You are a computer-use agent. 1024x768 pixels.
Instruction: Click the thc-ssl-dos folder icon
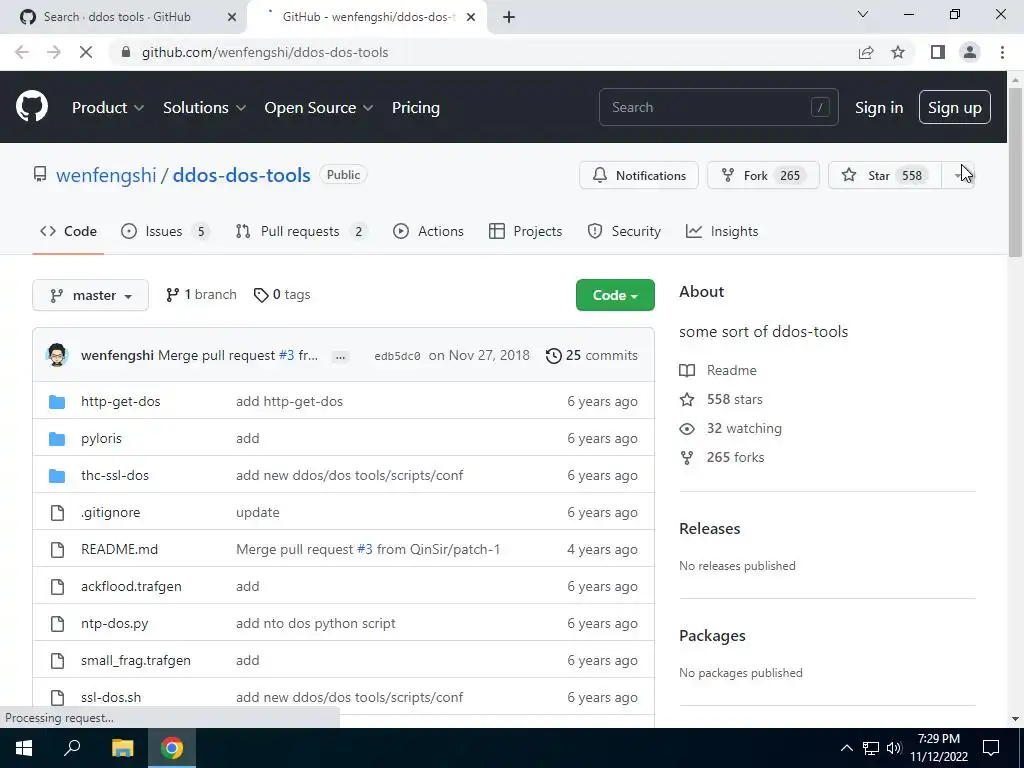(x=57, y=476)
